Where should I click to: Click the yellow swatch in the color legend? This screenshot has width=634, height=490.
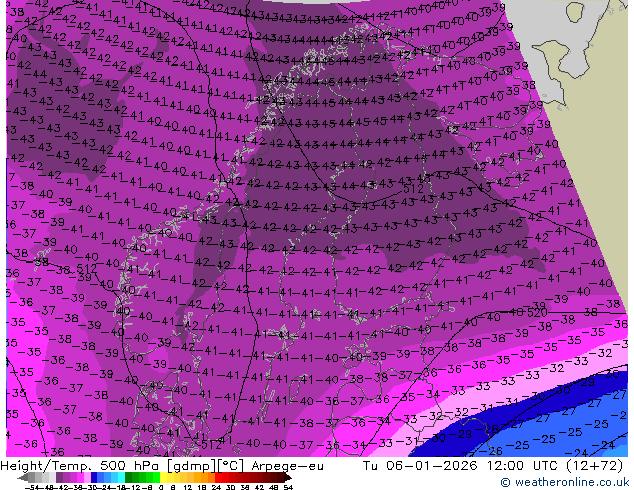(163, 477)
